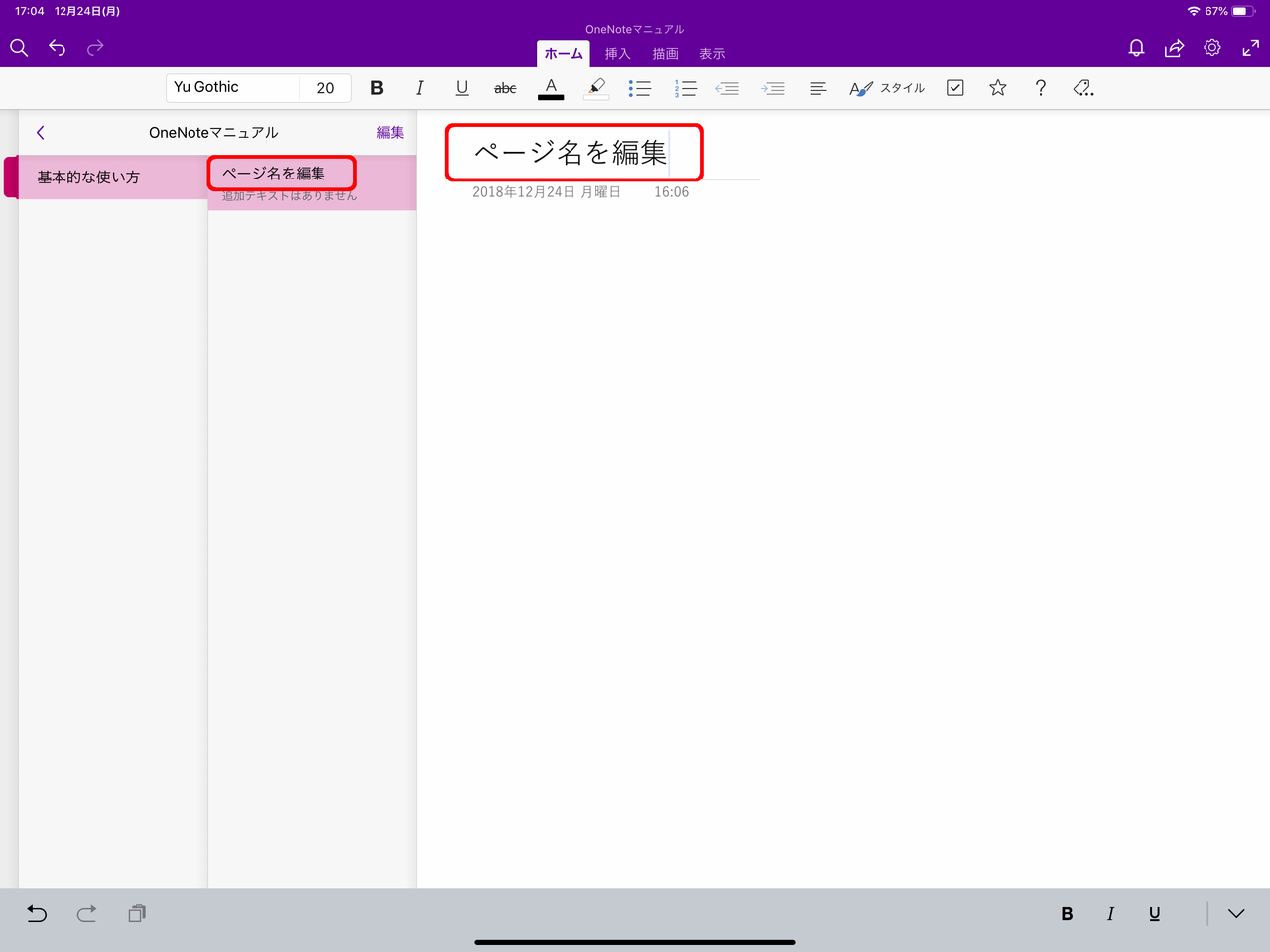The width and height of the screenshot is (1270, 952).
Task: Click the OneNoteマニュアル notebook title in sidebar
Action: 213,132
